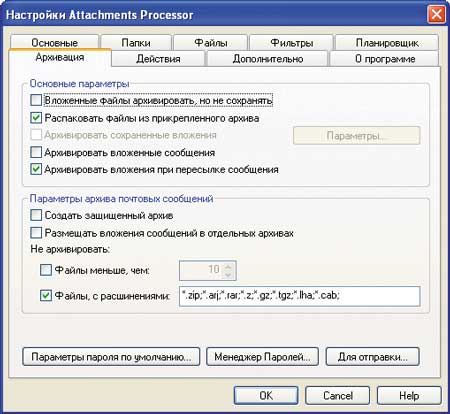This screenshot has width=450, height=414.
Task: Check 'Размещать вложения сообщений в отдельных архивах'
Action: (x=36, y=232)
